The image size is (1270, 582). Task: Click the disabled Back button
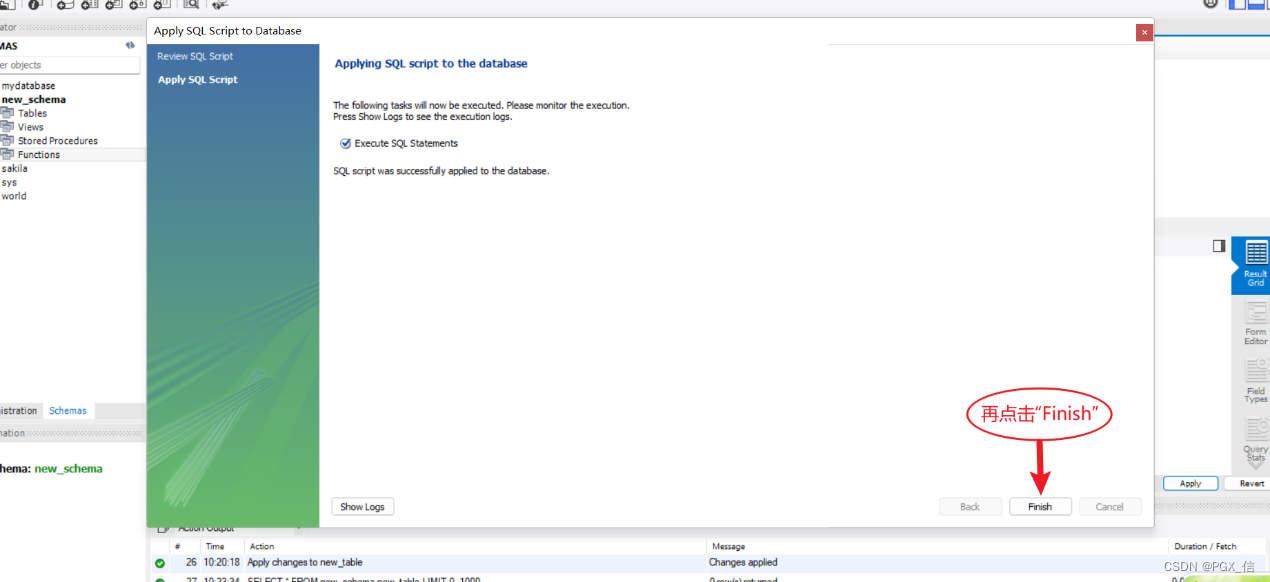pyautogui.click(x=970, y=507)
